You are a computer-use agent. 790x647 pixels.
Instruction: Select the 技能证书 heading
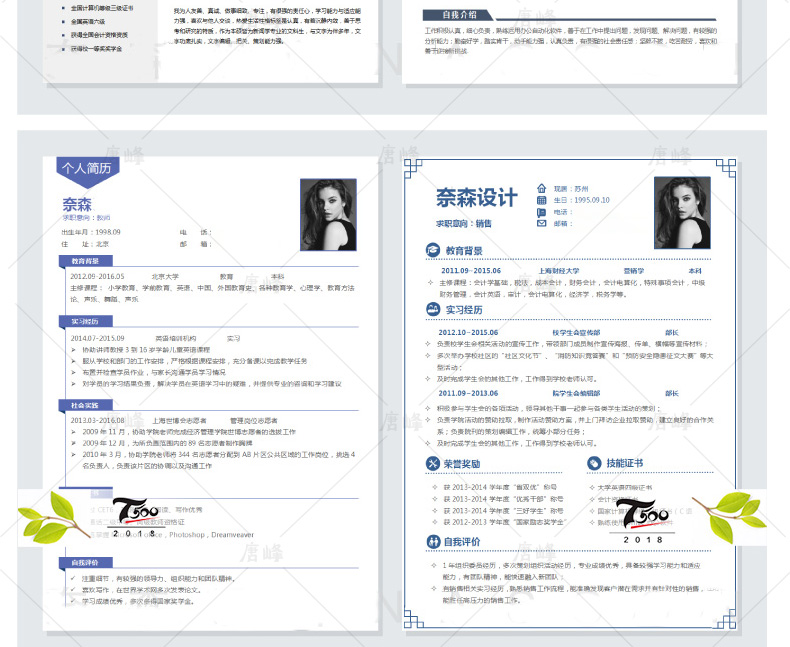click(625, 463)
